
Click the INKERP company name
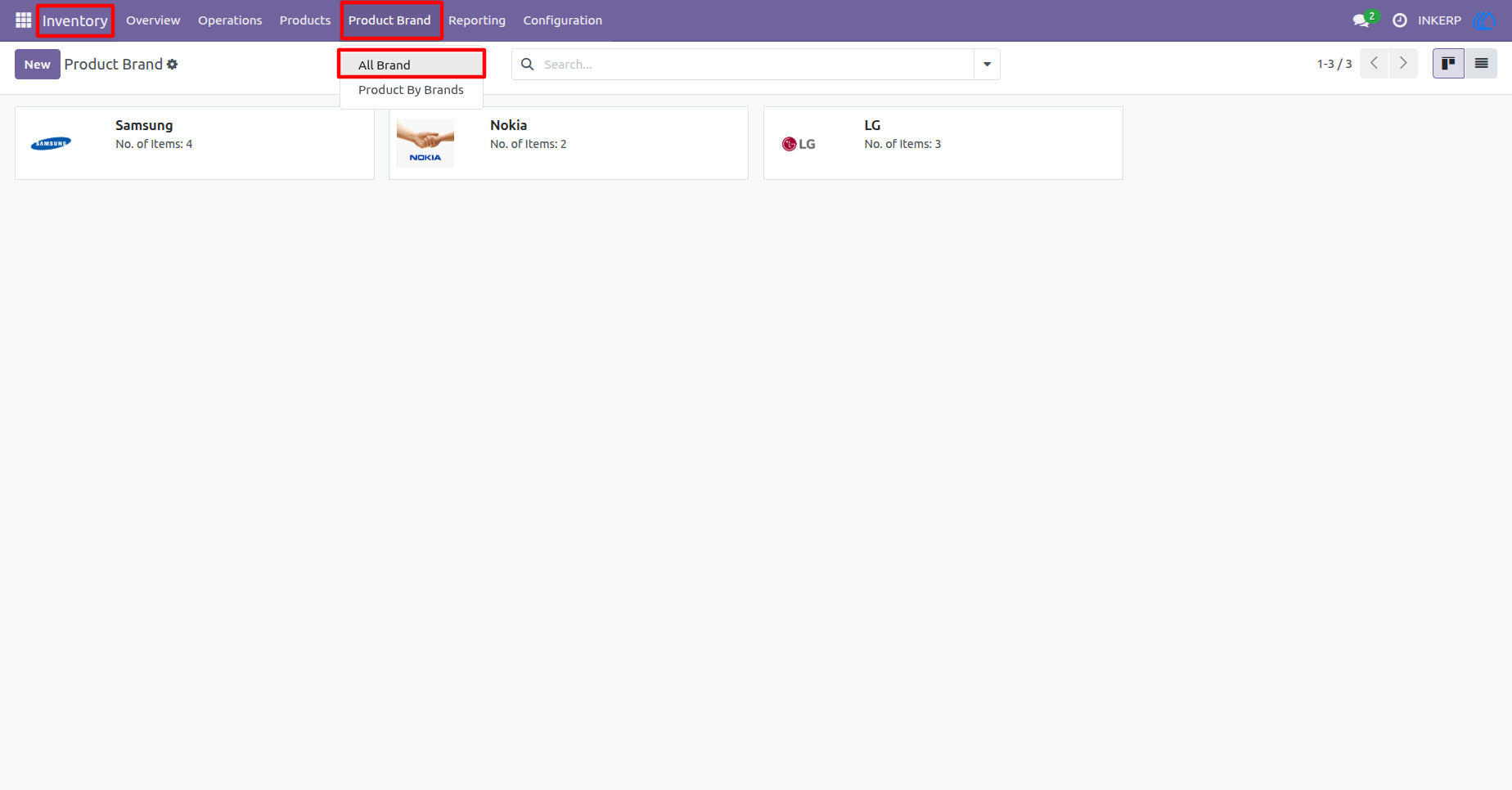point(1439,20)
